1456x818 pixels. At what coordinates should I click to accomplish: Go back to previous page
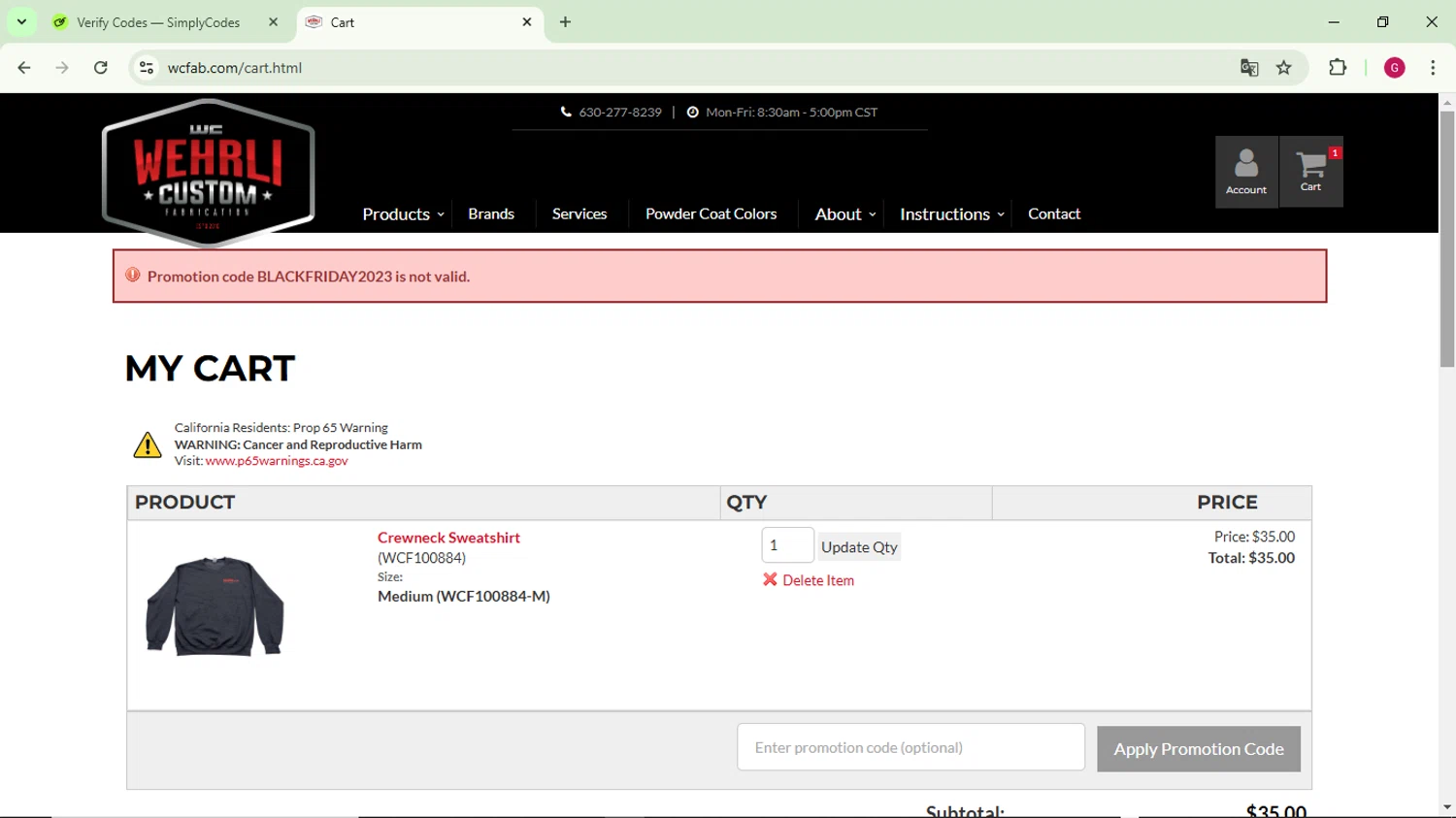click(x=24, y=68)
